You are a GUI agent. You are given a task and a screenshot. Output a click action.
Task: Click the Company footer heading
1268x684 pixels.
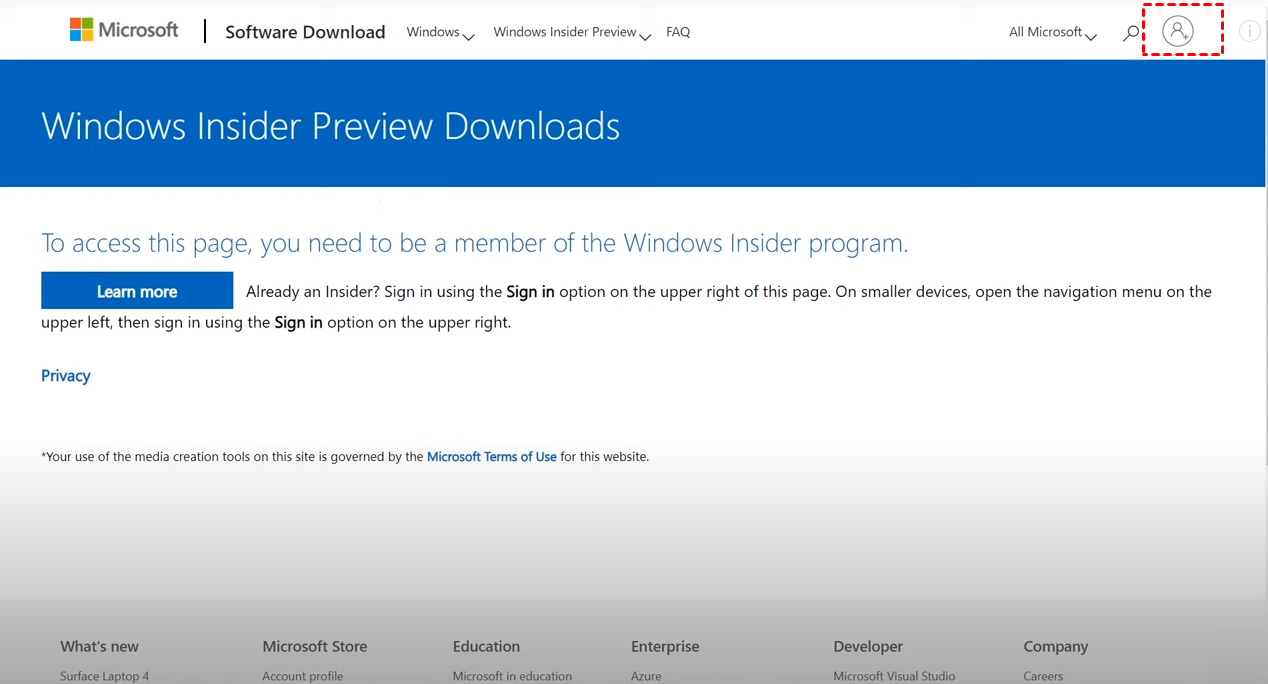[1055, 646]
